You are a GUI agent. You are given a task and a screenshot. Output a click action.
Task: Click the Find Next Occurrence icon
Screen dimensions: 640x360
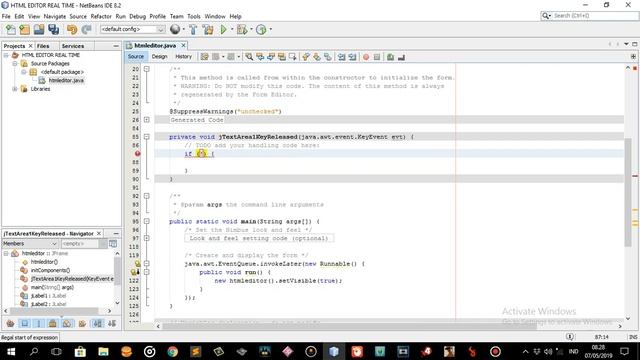pyautogui.click(x=271, y=57)
